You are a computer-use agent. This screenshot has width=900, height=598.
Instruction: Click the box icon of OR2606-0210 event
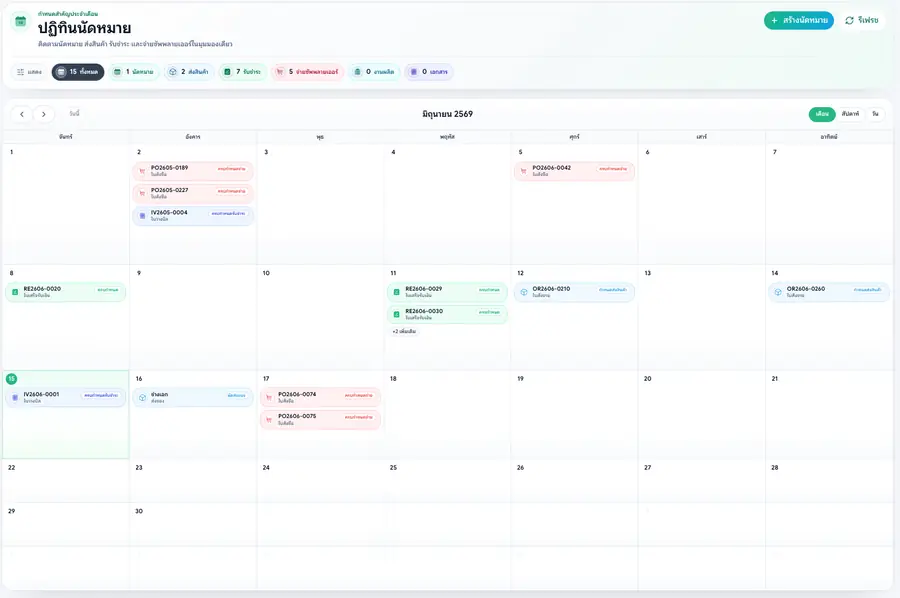pyautogui.click(x=524, y=292)
